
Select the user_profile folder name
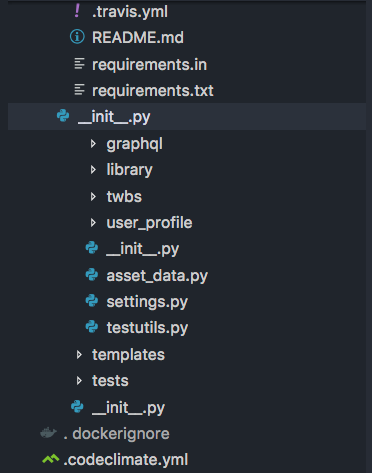click(x=149, y=223)
